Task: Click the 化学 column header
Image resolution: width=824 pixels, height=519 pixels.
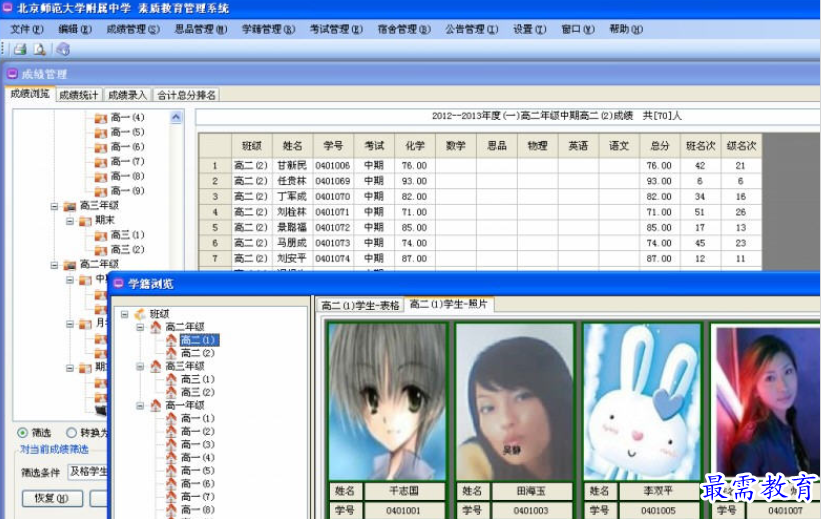Action: [415, 146]
